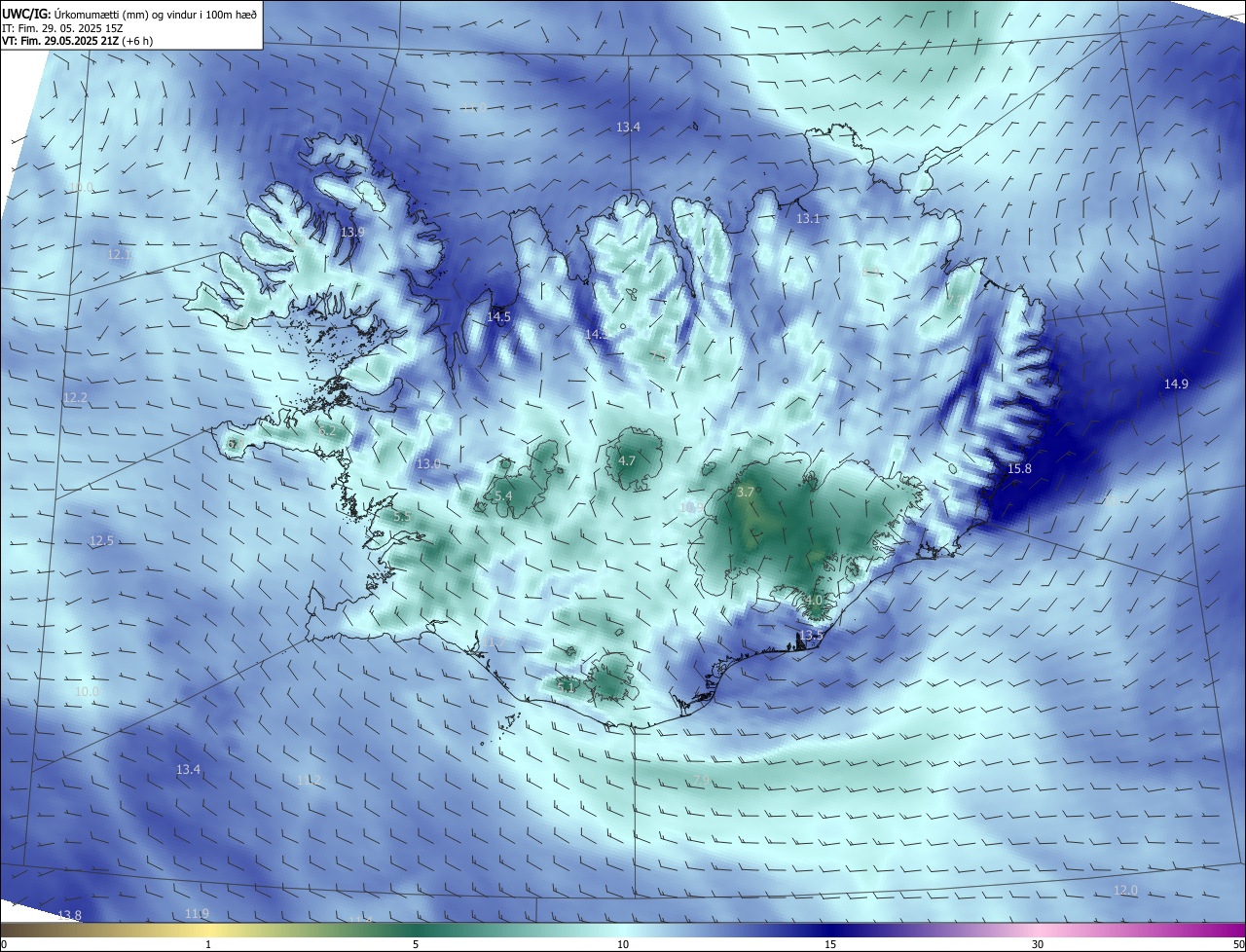Click the 13.5 value on the southeast coast

pyautogui.click(x=811, y=636)
